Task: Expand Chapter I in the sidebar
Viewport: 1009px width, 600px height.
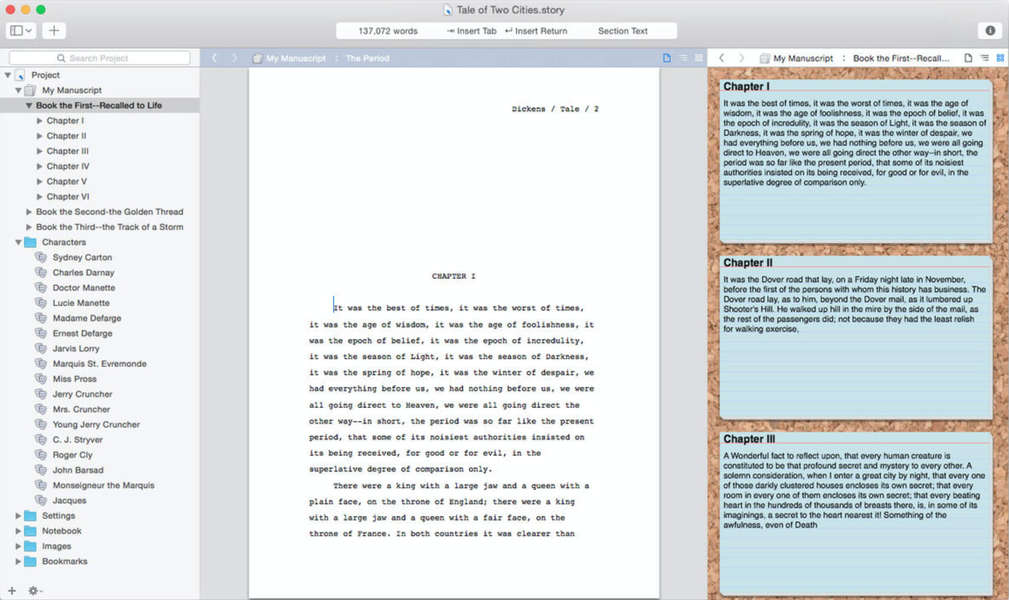Action: click(39, 120)
